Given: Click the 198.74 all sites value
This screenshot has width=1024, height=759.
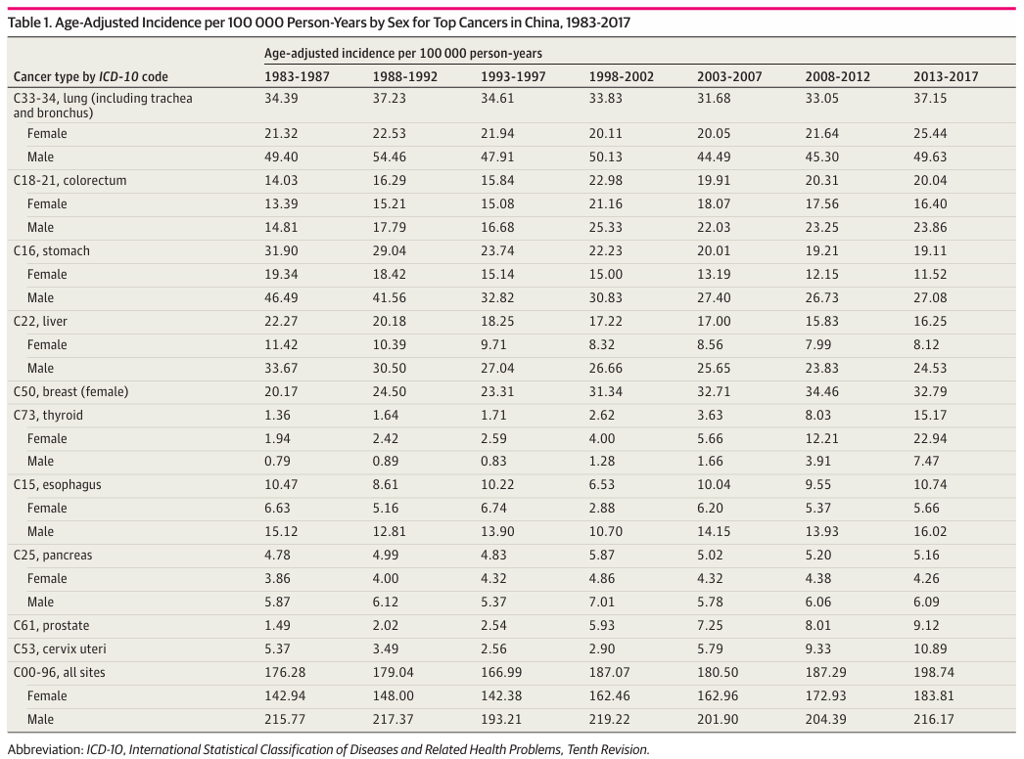Looking at the screenshot, I should click(934, 672).
